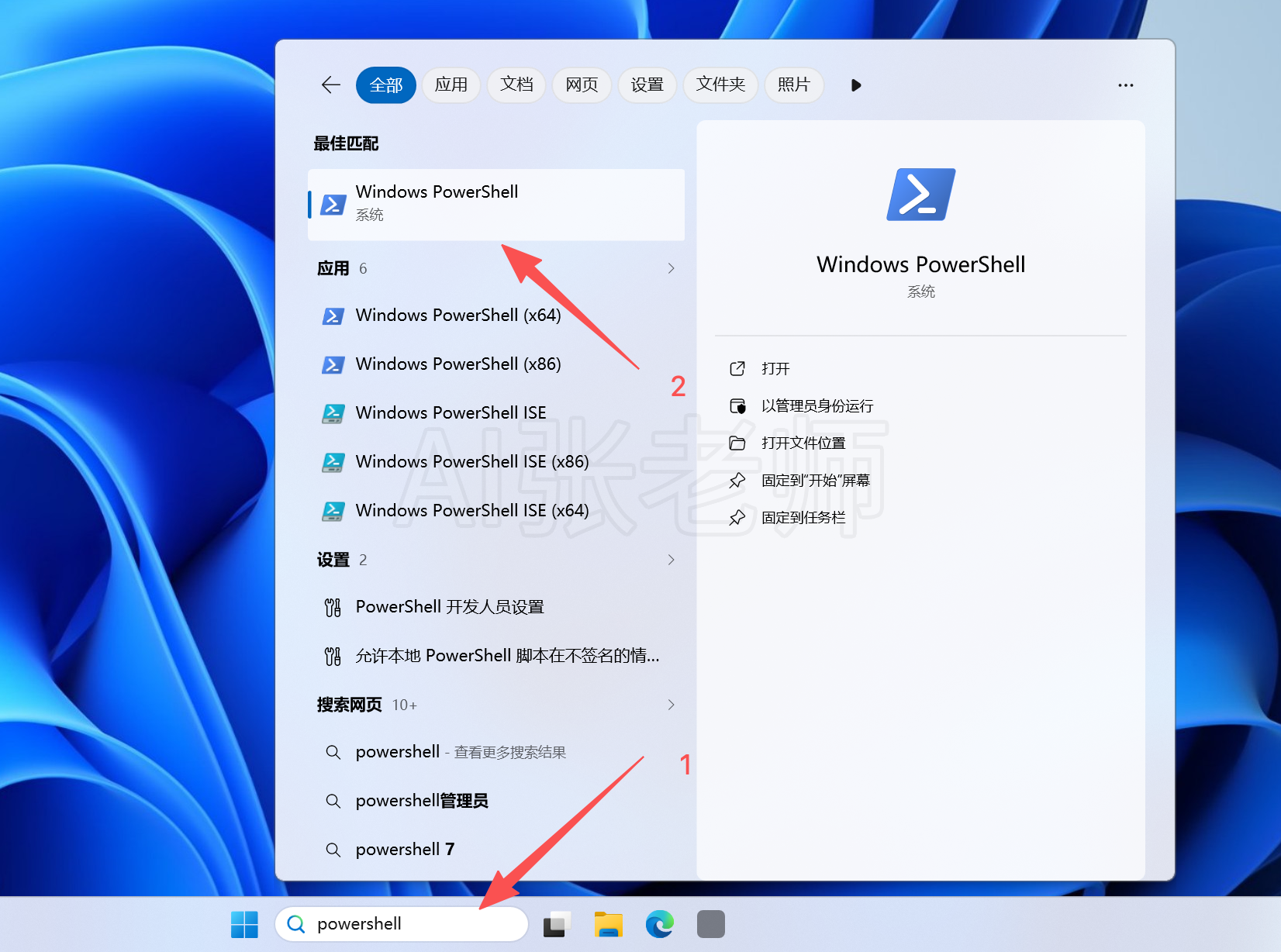Viewport: 1281px width, 952px height.
Task: Switch to the 网页 filter tab
Action: pos(582,85)
